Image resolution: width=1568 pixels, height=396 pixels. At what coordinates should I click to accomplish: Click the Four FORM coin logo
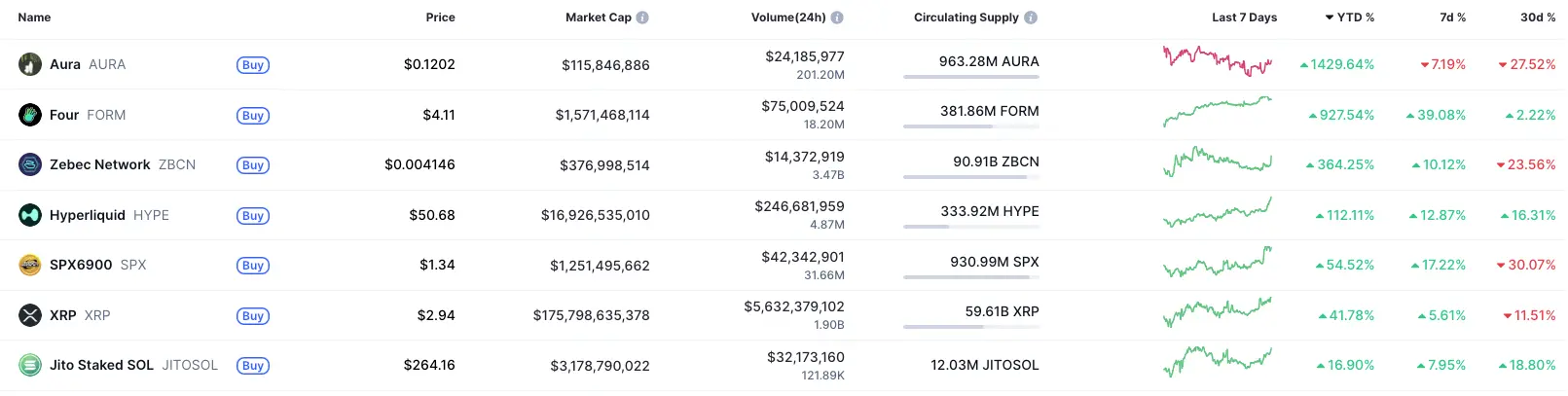click(30, 115)
